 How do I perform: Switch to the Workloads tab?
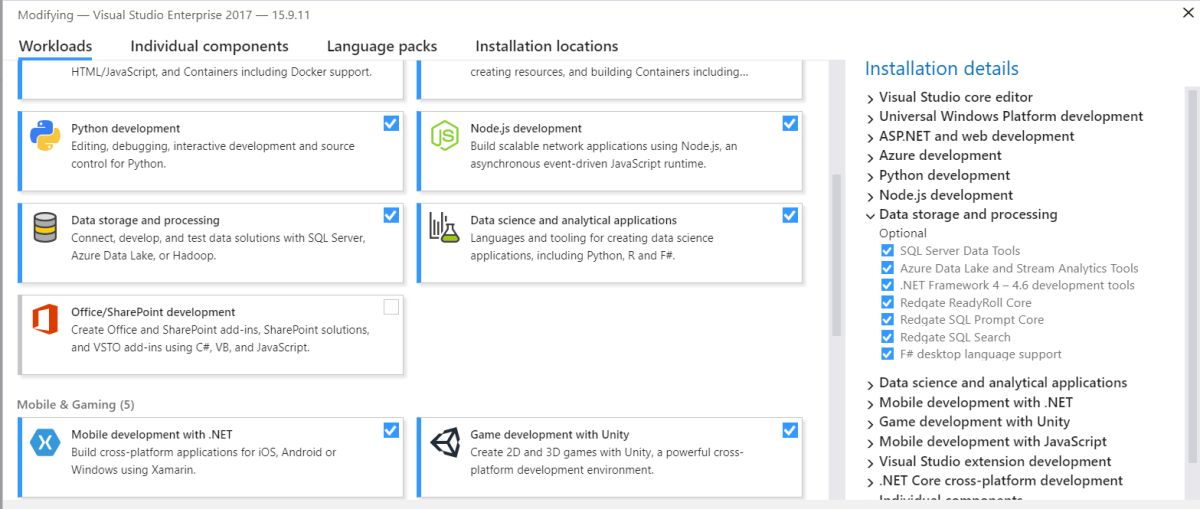coord(55,46)
